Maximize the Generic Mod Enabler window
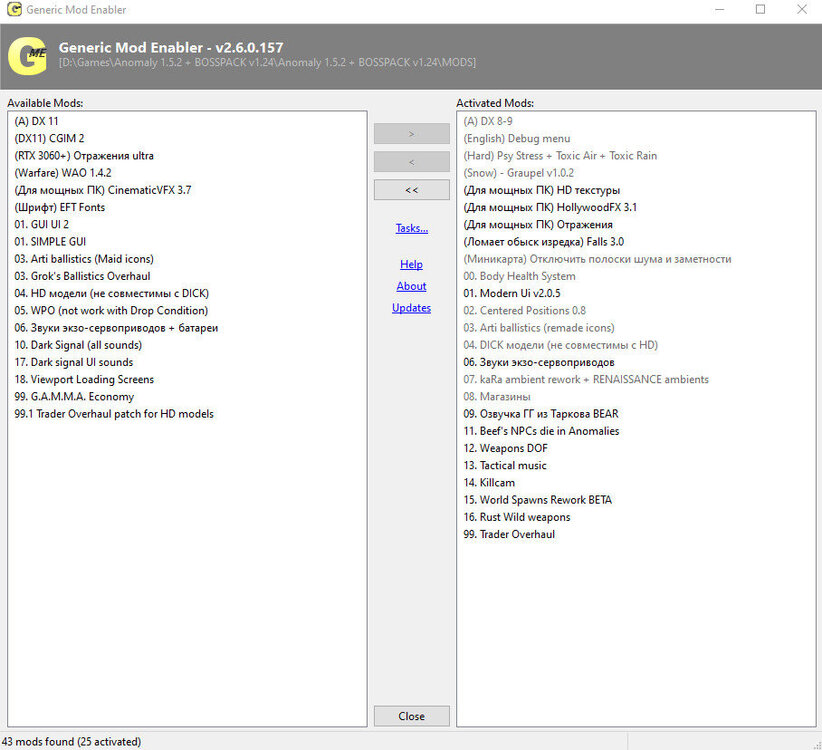The width and height of the screenshot is (822, 750). 760,10
